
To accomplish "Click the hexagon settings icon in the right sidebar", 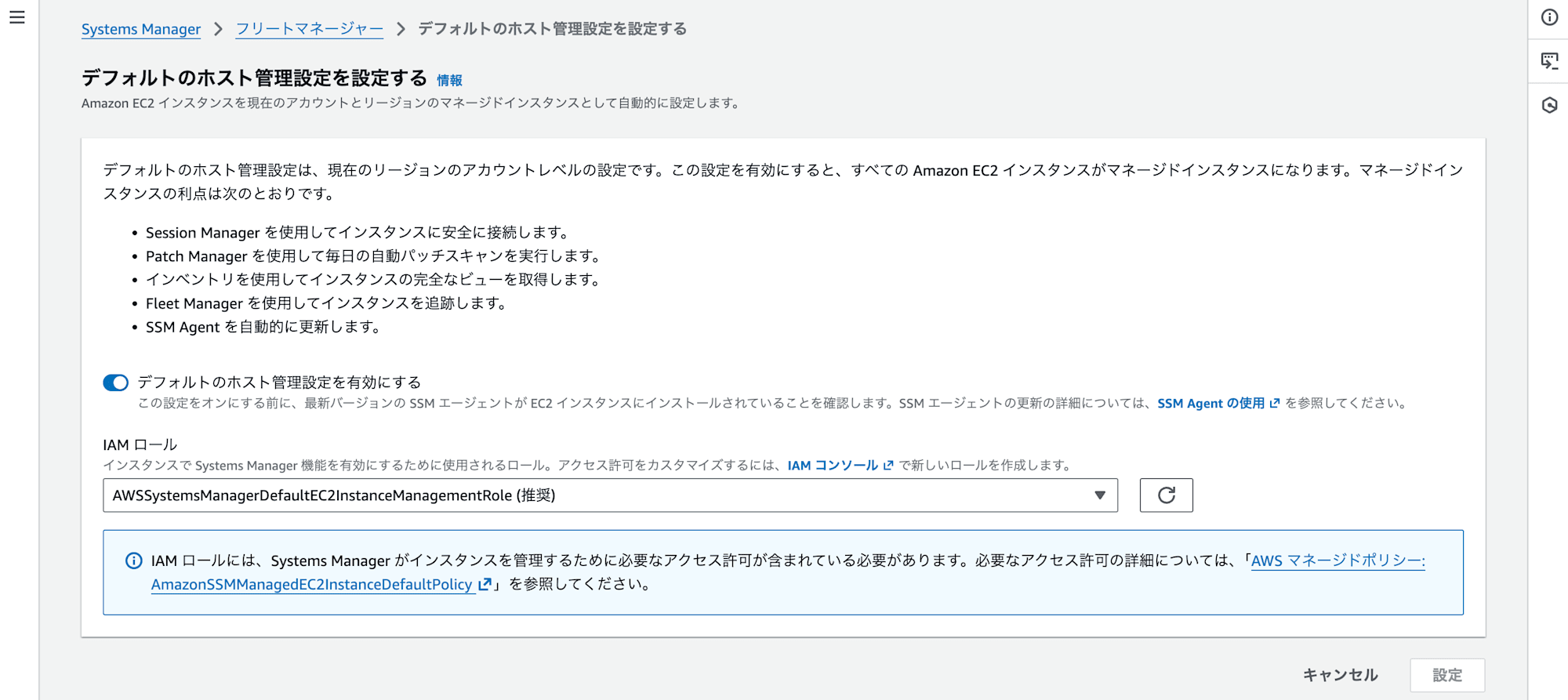I will point(1549,105).
